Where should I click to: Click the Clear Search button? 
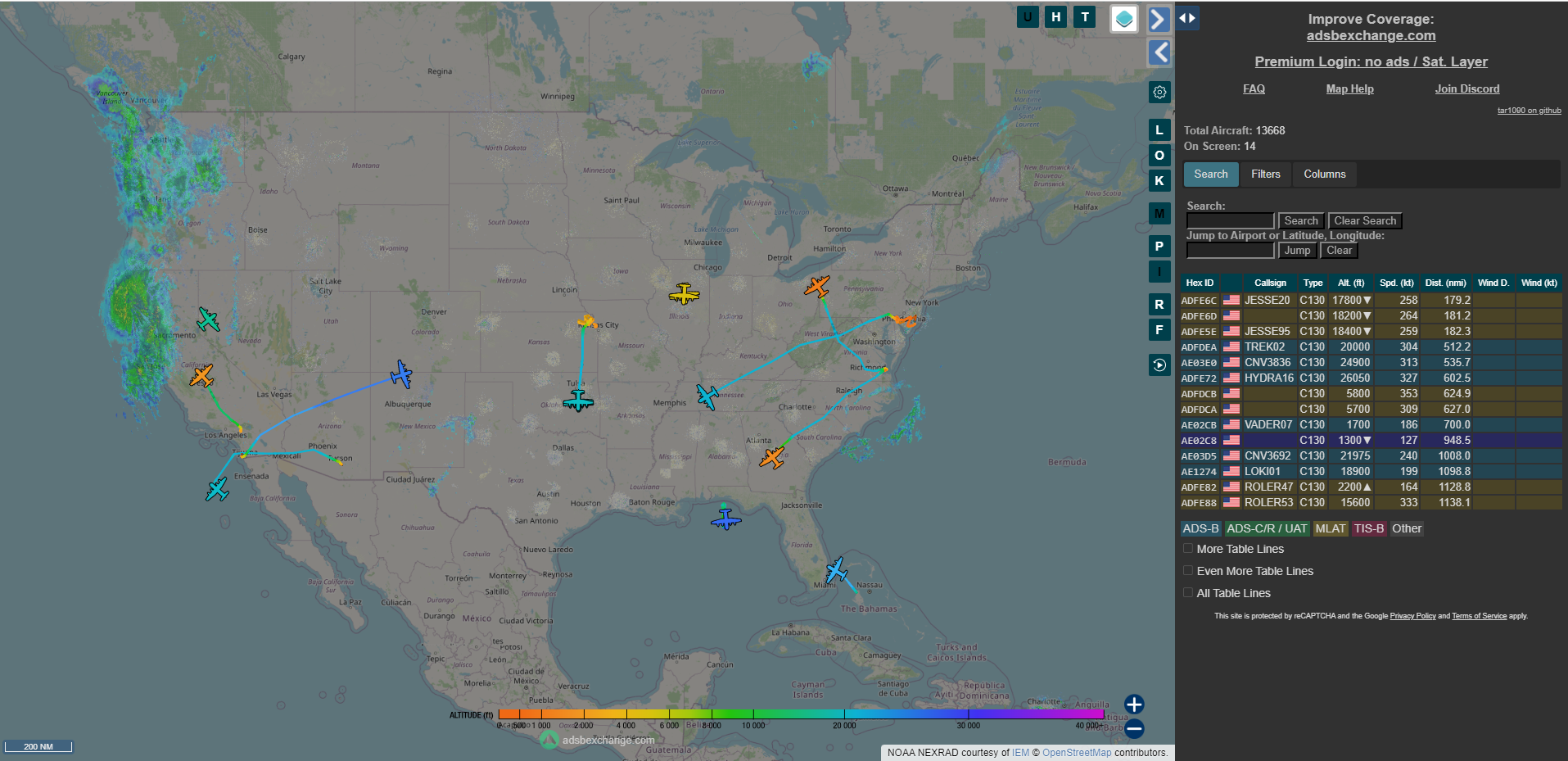[x=1365, y=220]
